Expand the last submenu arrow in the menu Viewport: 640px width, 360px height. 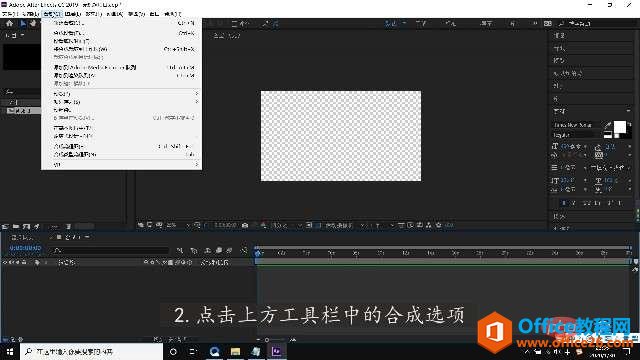coord(197,164)
